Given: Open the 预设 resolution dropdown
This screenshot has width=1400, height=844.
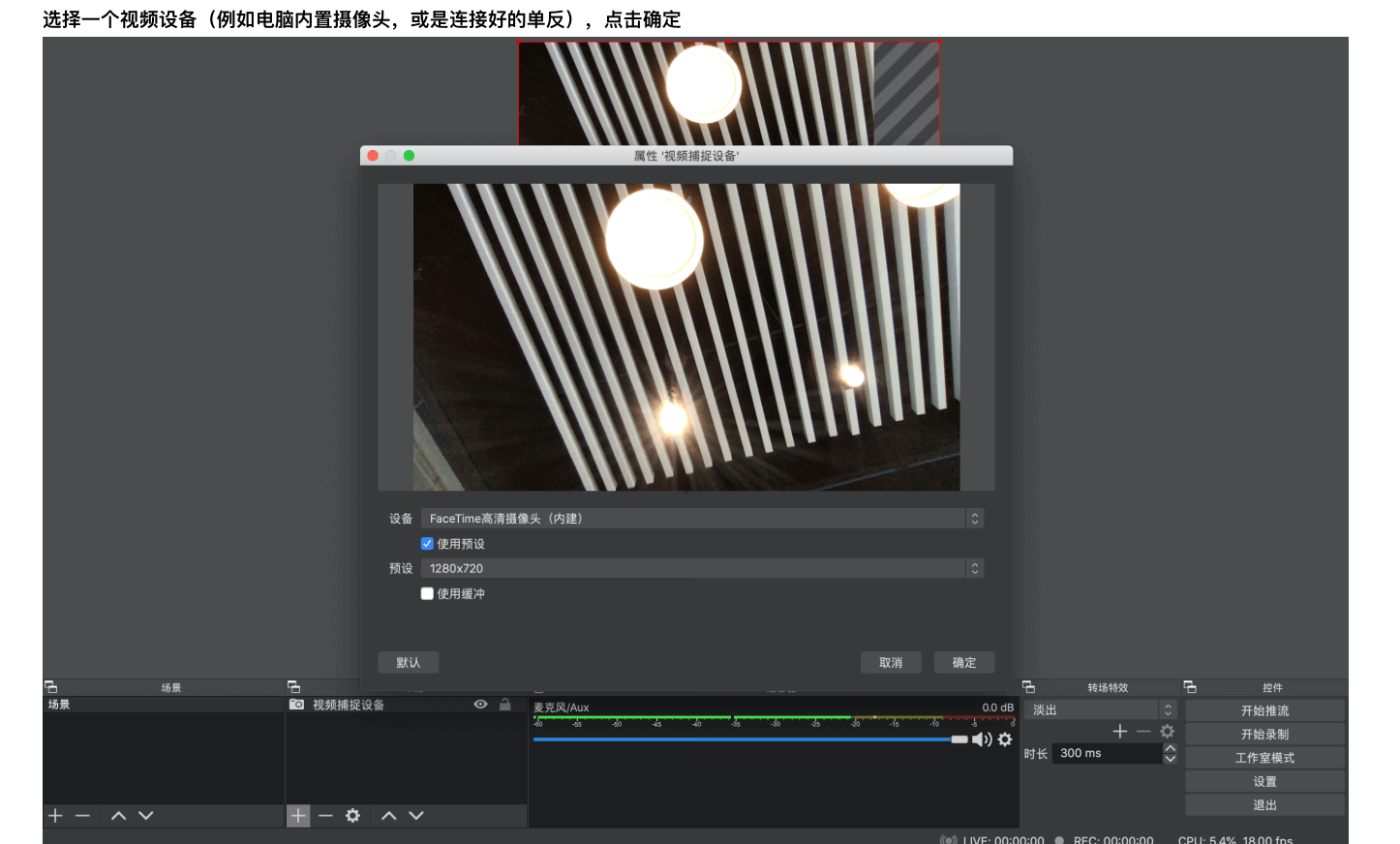Looking at the screenshot, I should pyautogui.click(x=702, y=568).
